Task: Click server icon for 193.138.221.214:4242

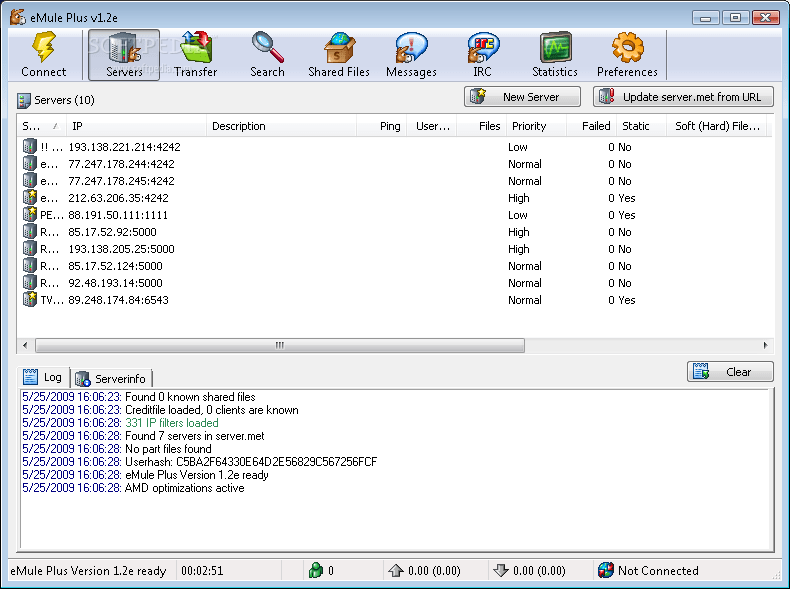Action: [x=30, y=147]
